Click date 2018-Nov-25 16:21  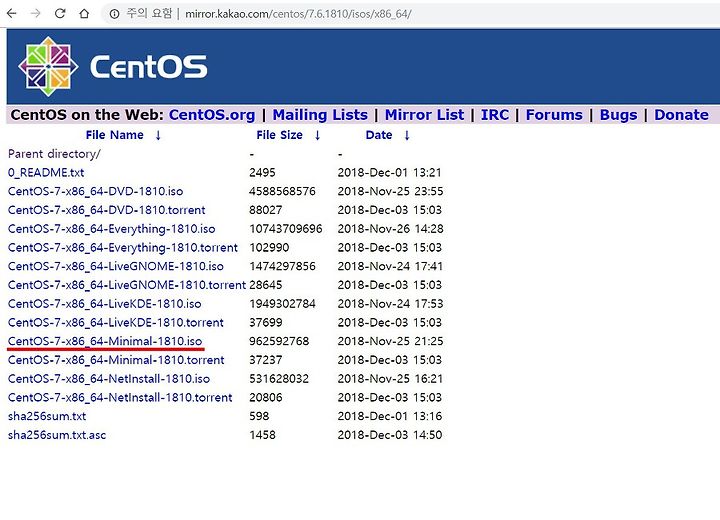(390, 379)
